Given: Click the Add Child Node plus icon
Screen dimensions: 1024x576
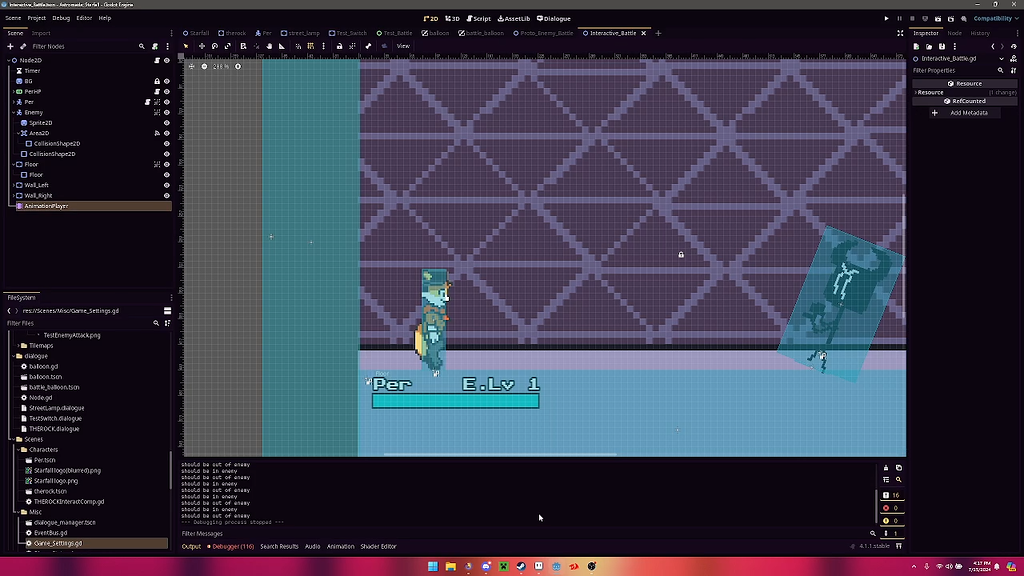Looking at the screenshot, I should (9, 45).
